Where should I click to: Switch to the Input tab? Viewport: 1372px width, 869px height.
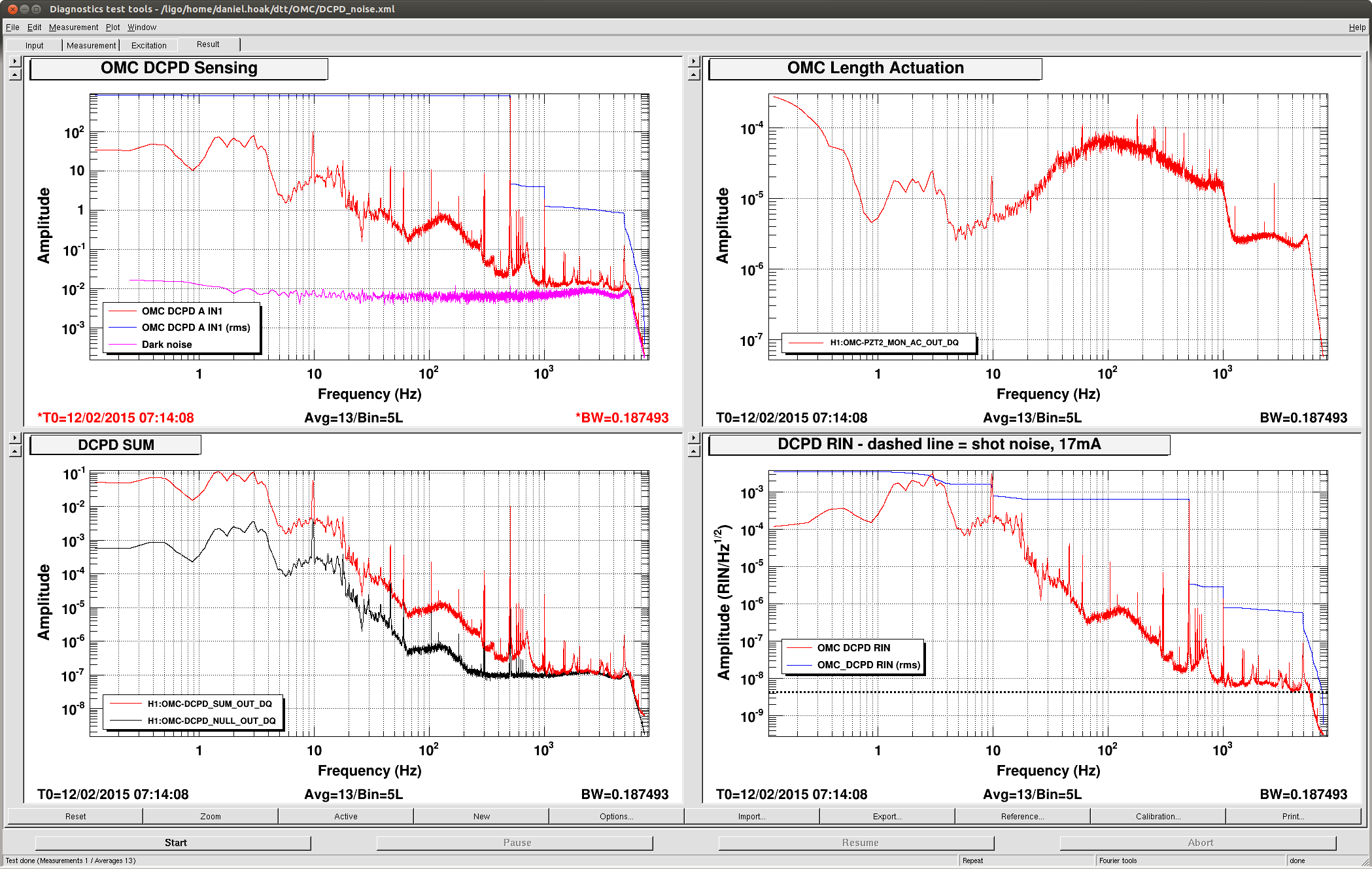pos(34,45)
